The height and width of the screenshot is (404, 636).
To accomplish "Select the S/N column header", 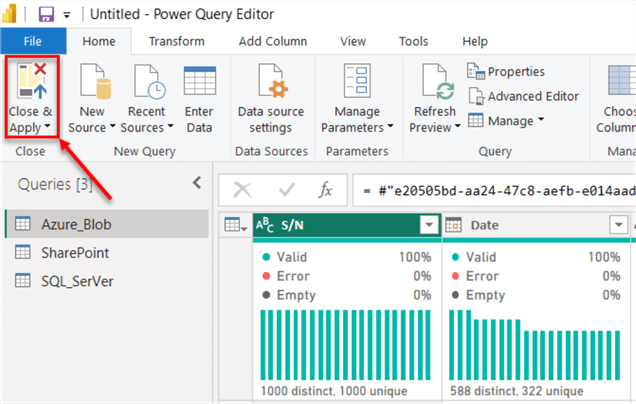I will click(347, 225).
